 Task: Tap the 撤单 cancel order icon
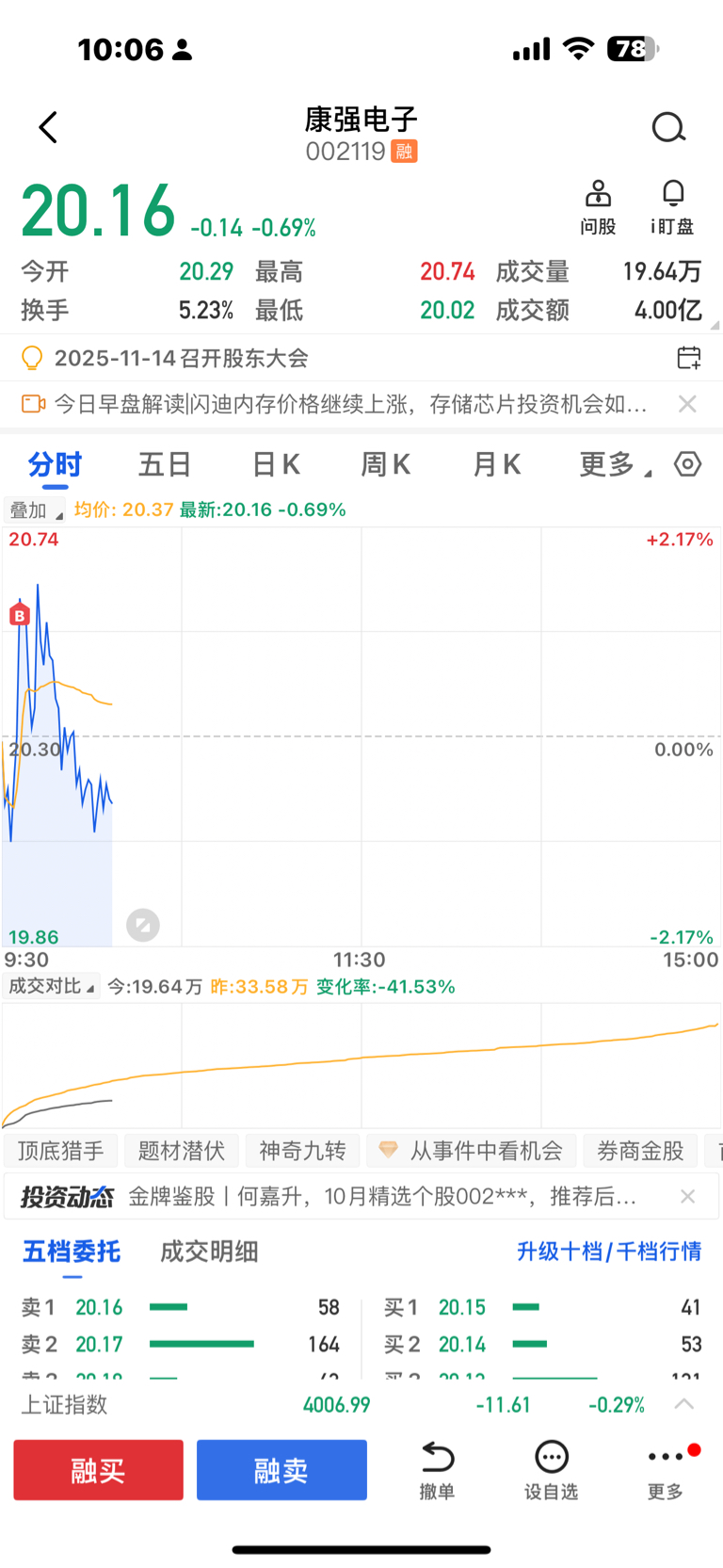437,1468
